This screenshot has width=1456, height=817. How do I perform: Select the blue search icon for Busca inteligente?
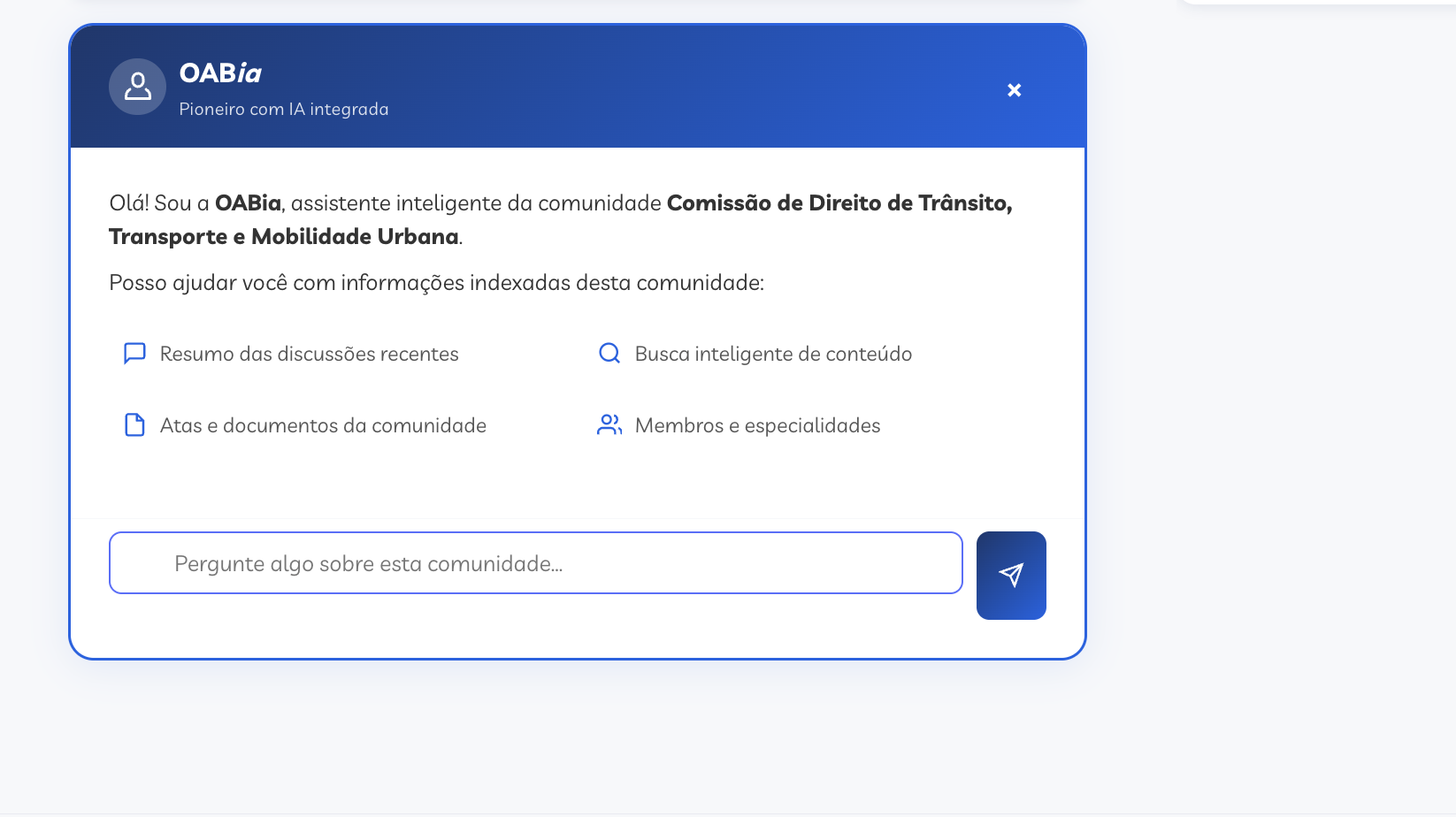pos(609,353)
